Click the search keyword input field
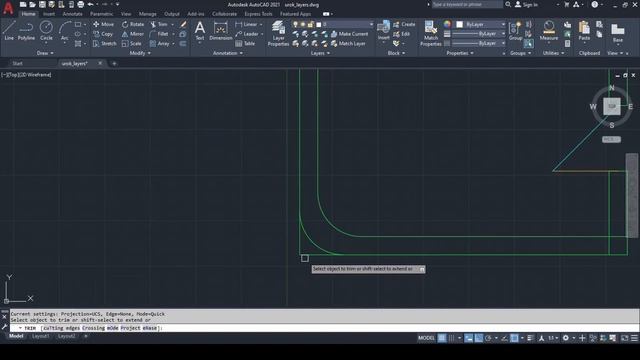This screenshot has width=640, height=360. (467, 4)
